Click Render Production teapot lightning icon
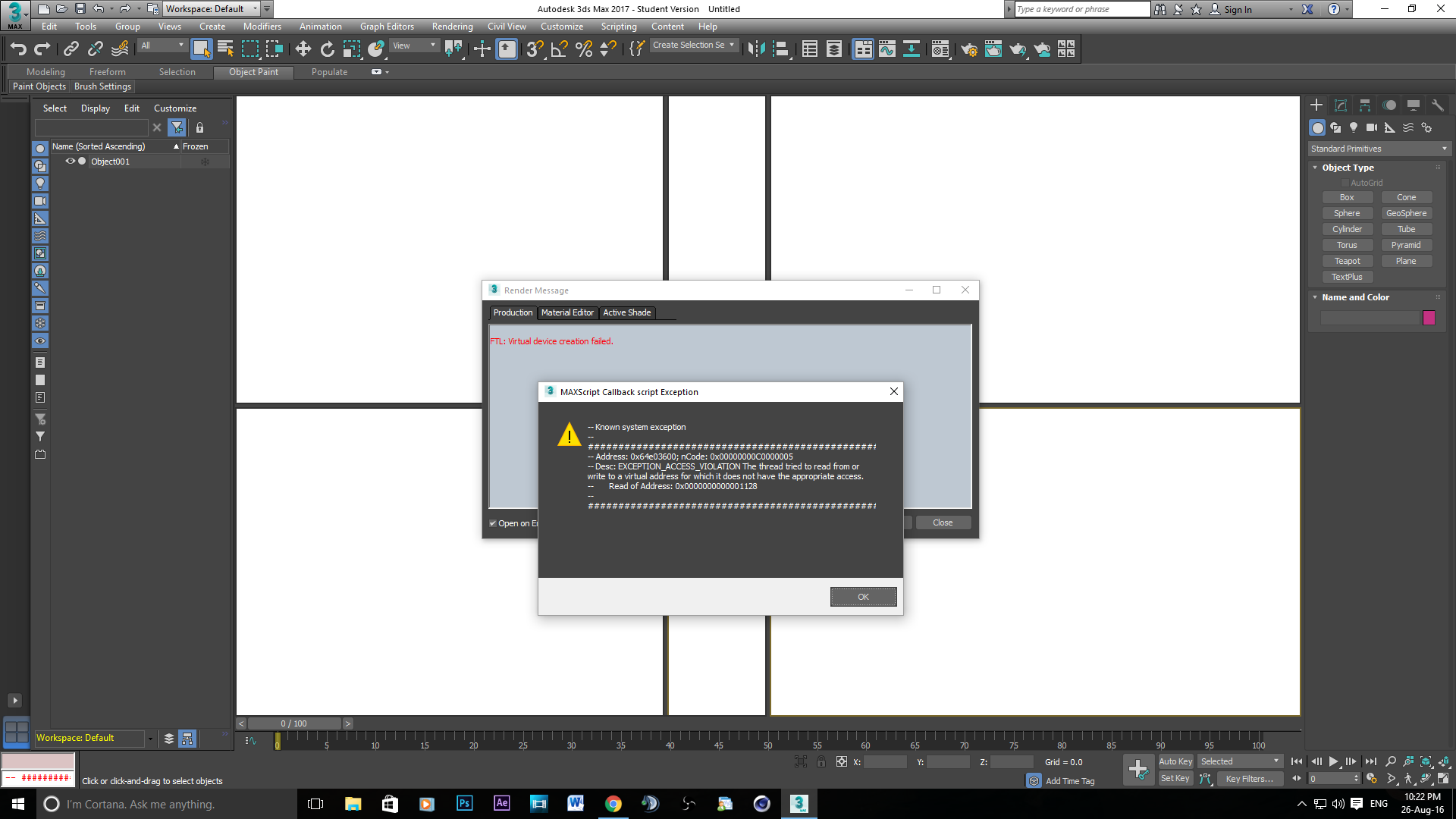 click(1018, 49)
